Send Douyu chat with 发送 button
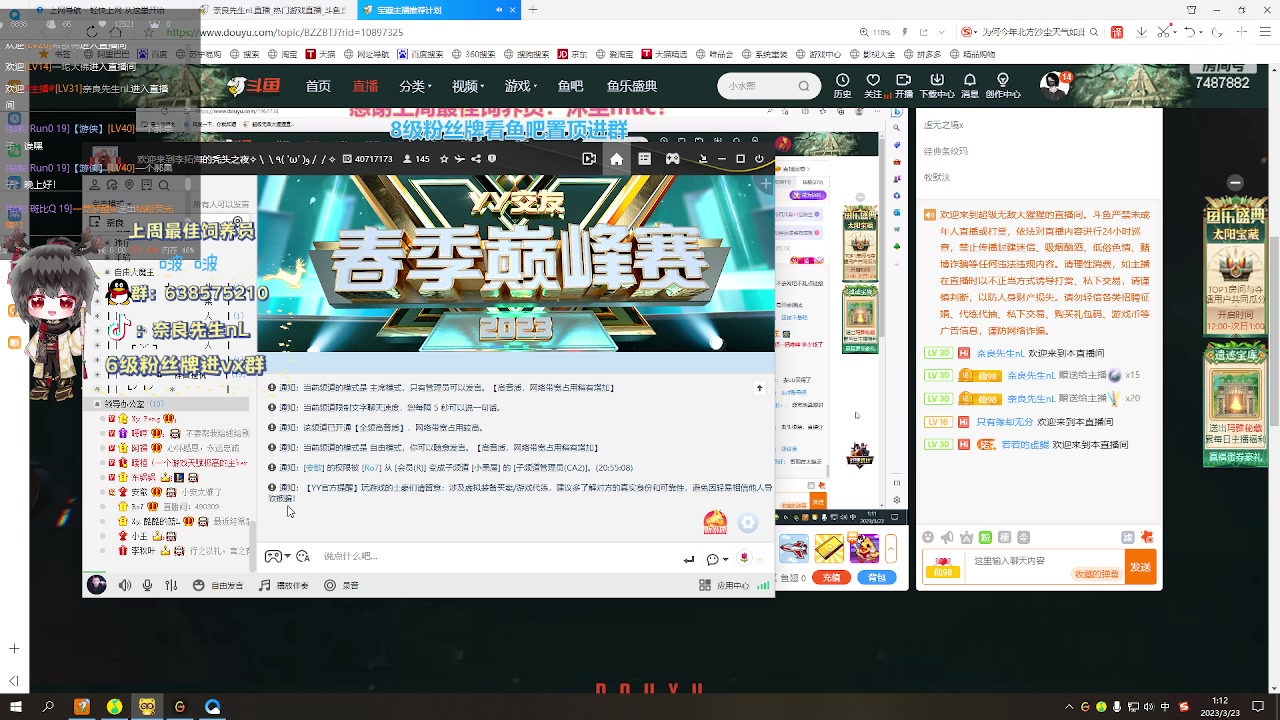Screen dimensions: 1280x720 [1140, 567]
